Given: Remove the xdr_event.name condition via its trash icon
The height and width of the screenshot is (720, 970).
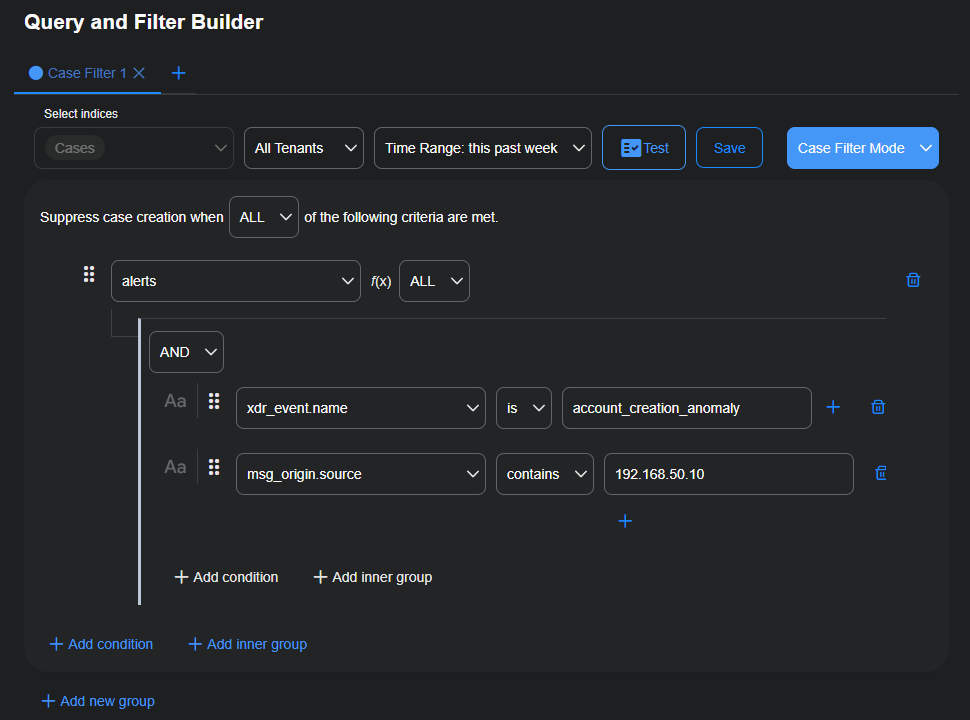Looking at the screenshot, I should click(877, 407).
